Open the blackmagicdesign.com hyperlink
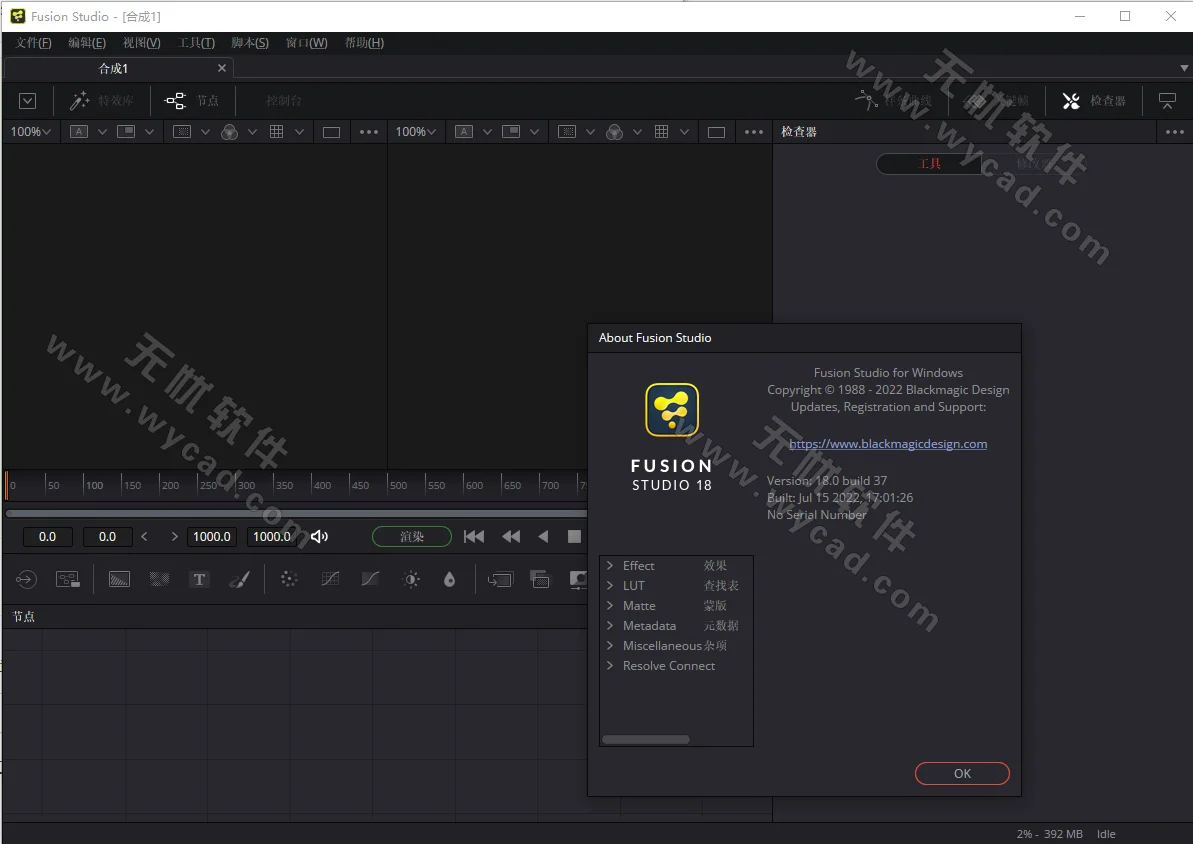The width and height of the screenshot is (1193, 844). pos(888,443)
